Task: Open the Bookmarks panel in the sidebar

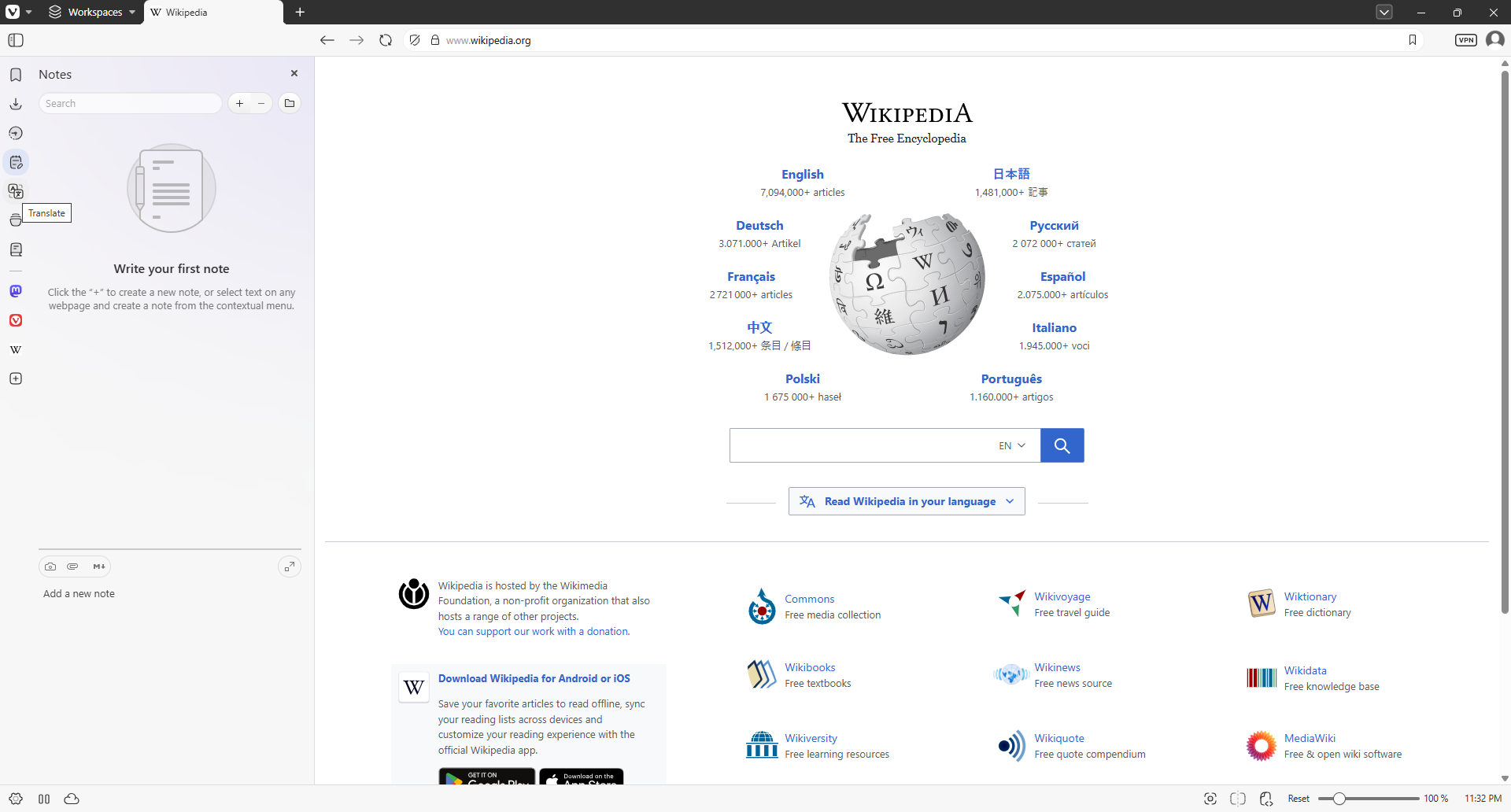Action: 16,75
